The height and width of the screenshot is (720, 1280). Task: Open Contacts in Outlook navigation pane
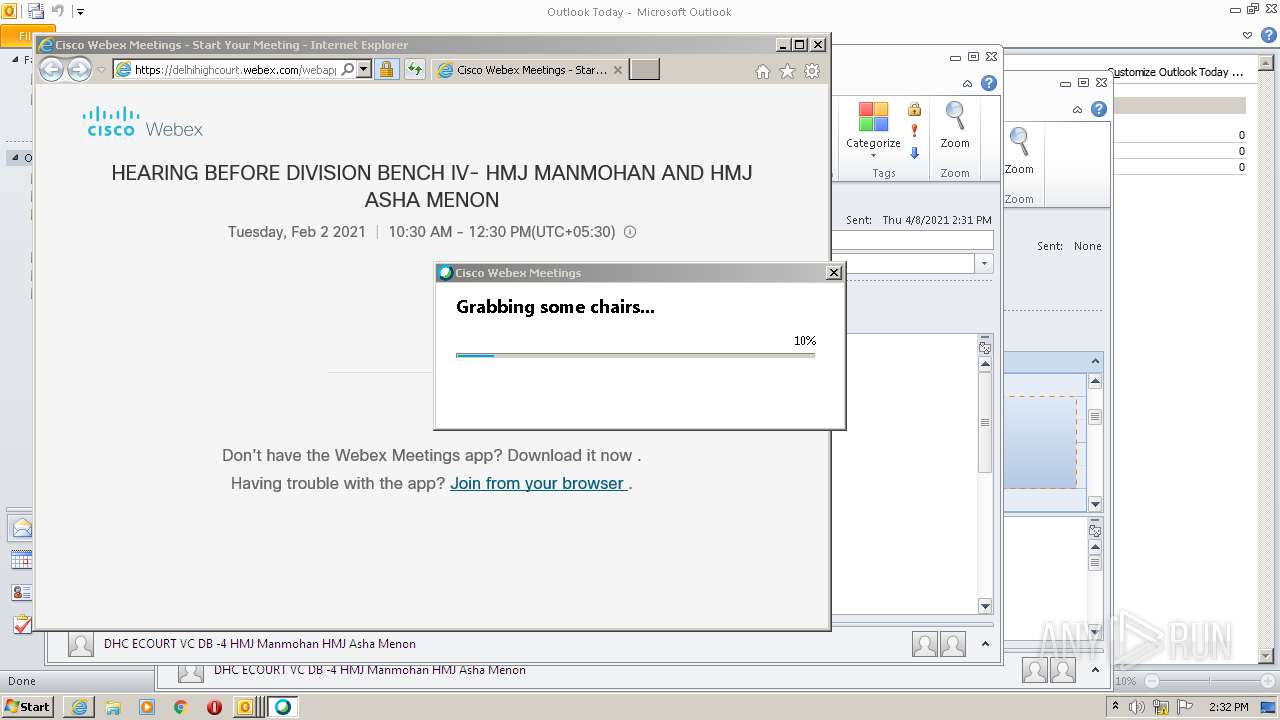tap(21, 592)
